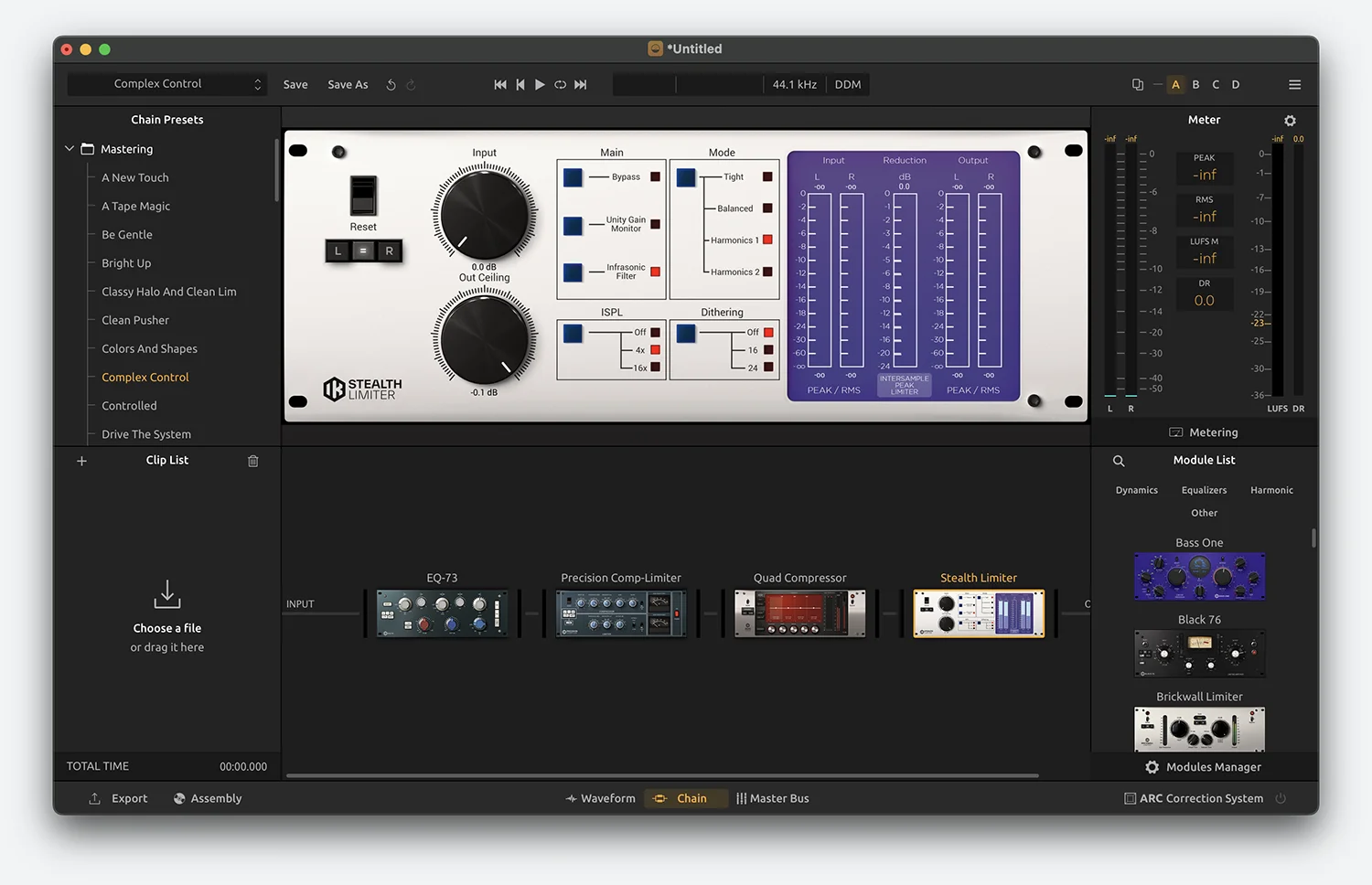Toggle the Infrasonic Filter switch
1372x885 pixels.
tap(573, 272)
